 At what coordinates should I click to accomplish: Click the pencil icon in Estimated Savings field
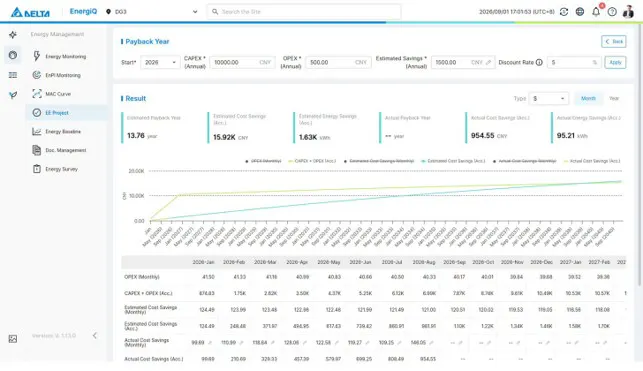(x=488, y=63)
